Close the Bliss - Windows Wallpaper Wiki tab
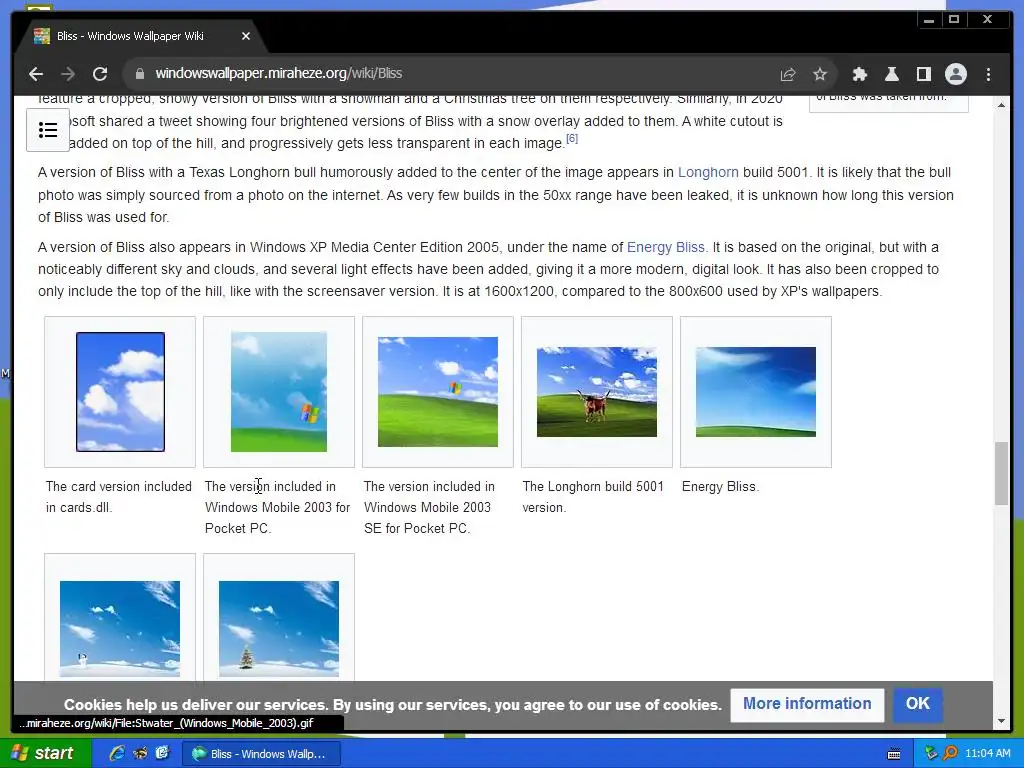 (x=246, y=36)
